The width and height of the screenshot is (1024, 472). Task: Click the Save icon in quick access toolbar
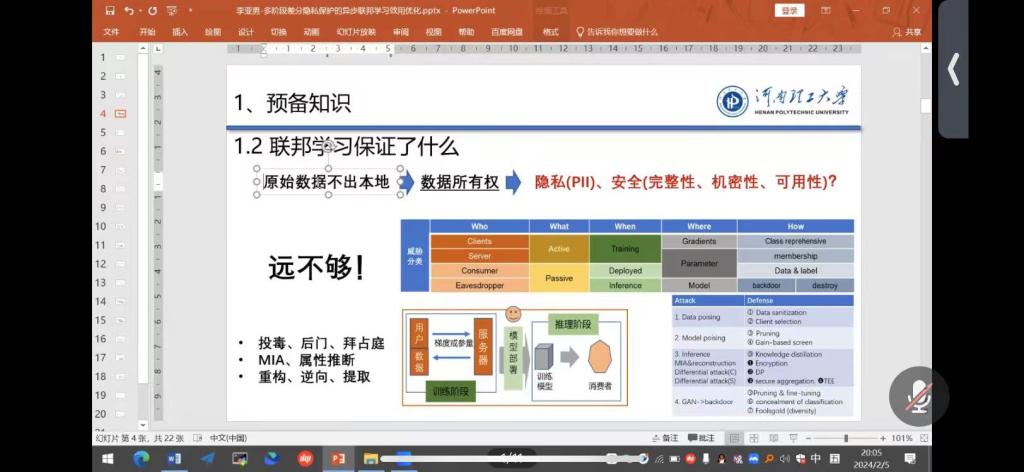pyautogui.click(x=110, y=11)
